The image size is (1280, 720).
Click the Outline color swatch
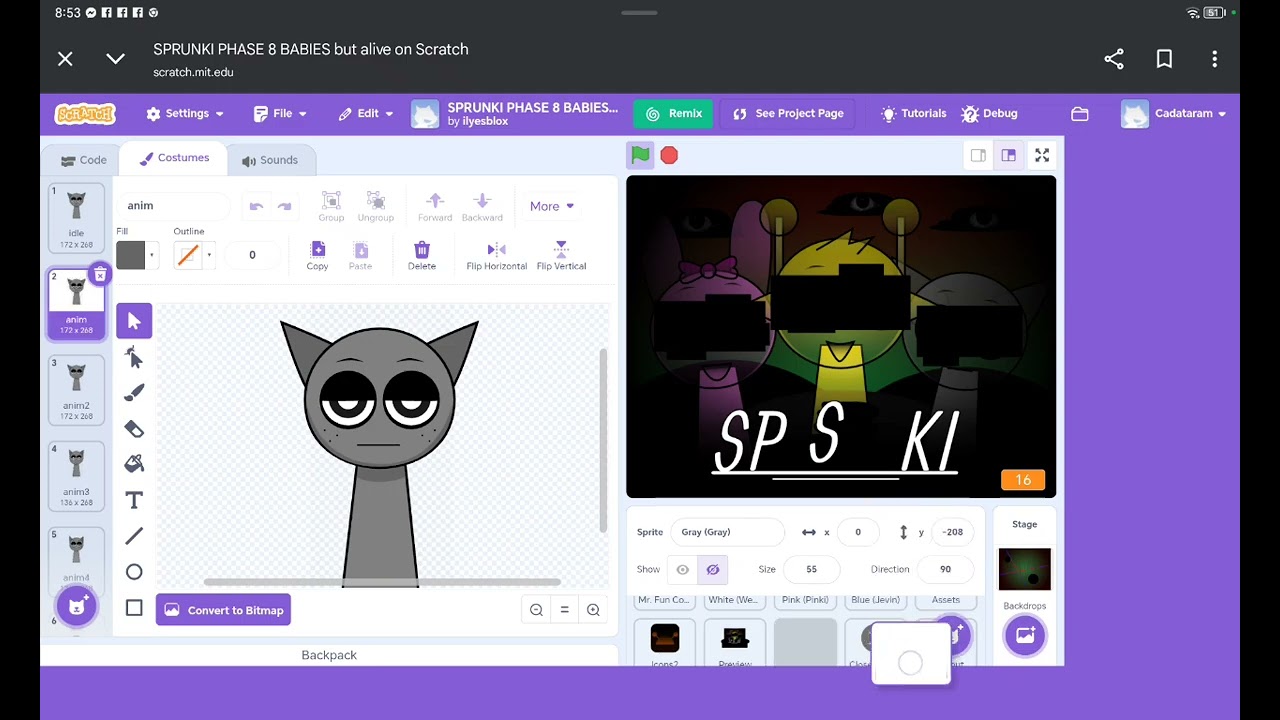coord(187,255)
